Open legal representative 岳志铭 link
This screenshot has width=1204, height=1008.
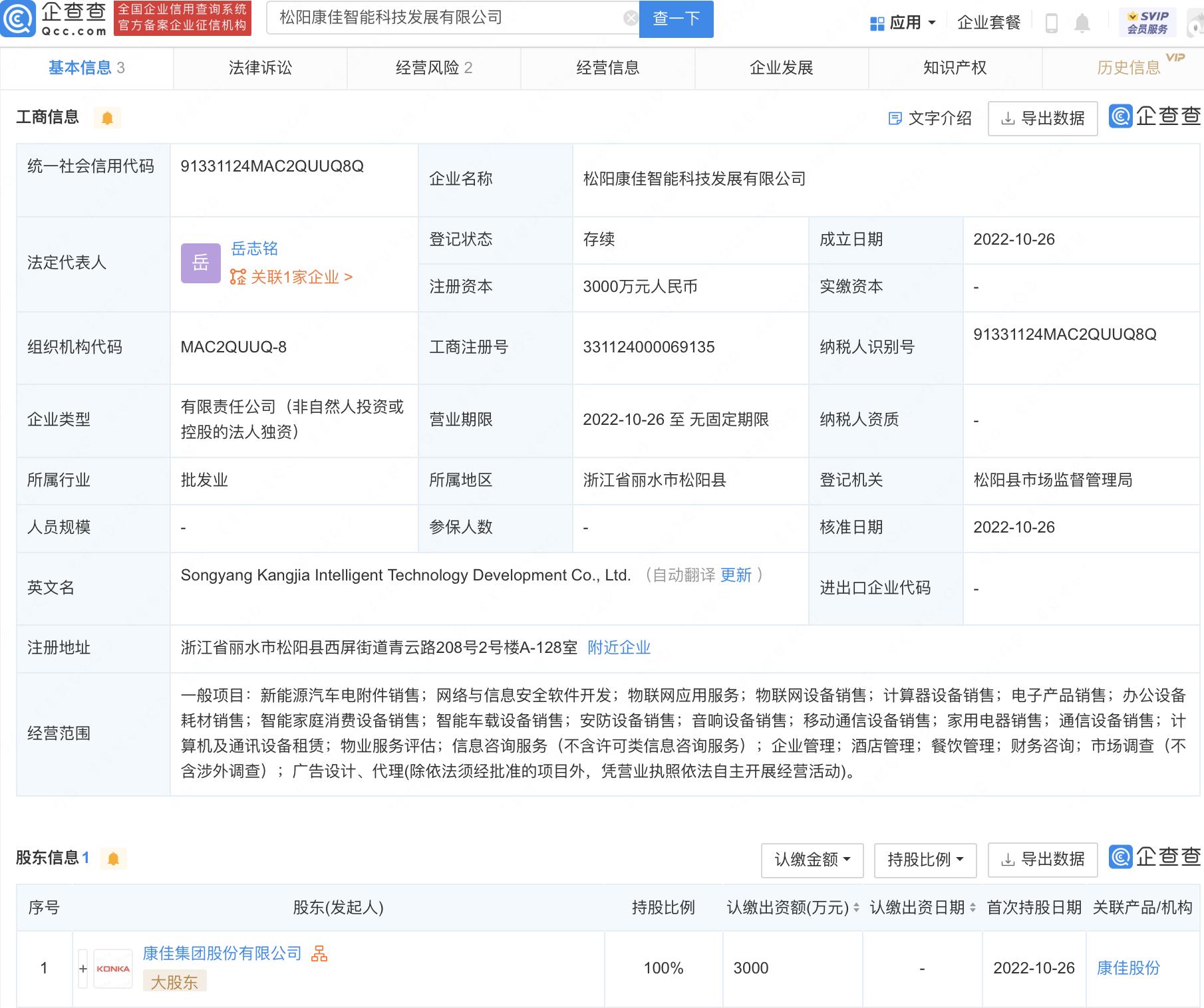[x=254, y=249]
